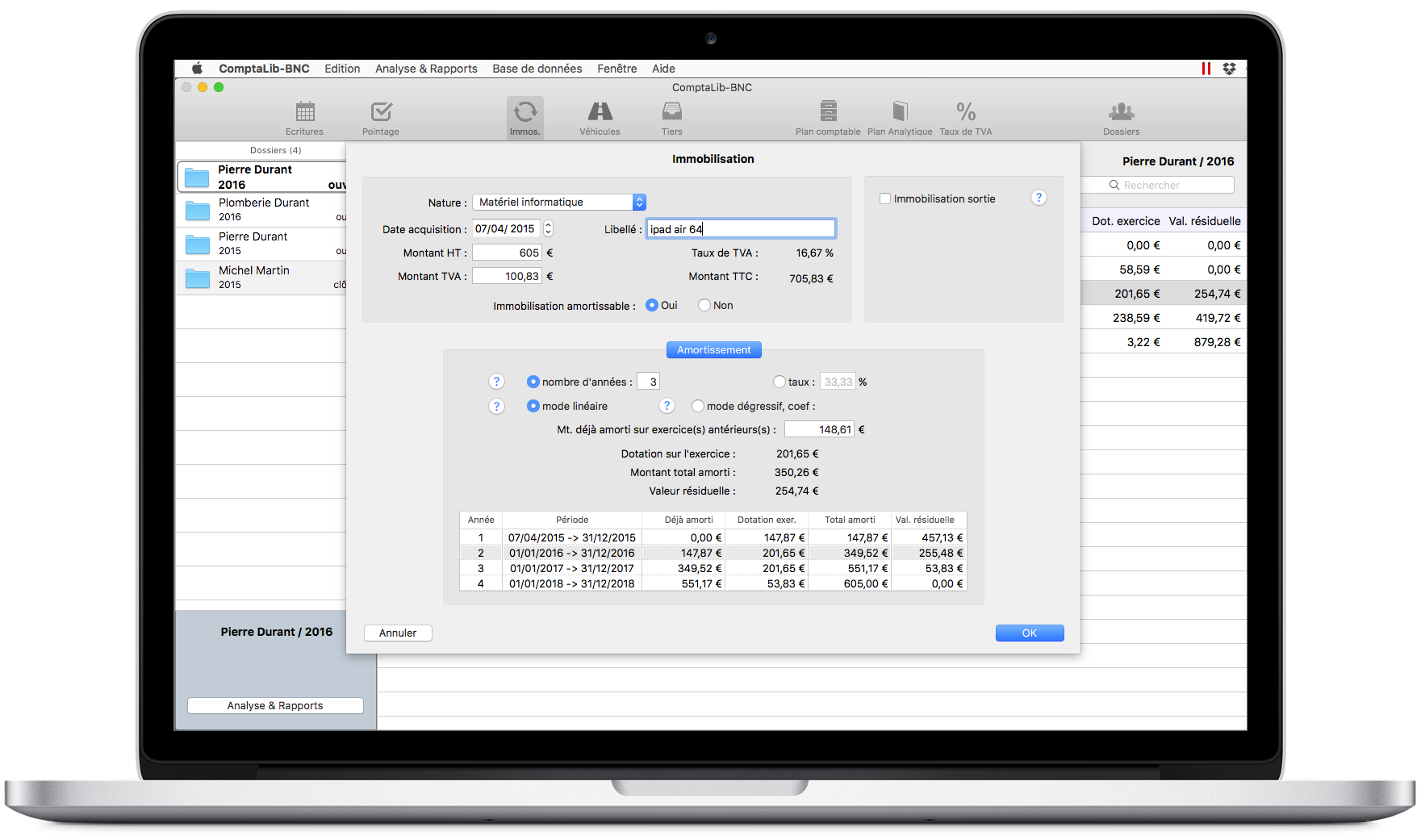Screen dimensions: 1421x840
Task: Open the Tiers toolbar icon
Action: click(x=672, y=118)
